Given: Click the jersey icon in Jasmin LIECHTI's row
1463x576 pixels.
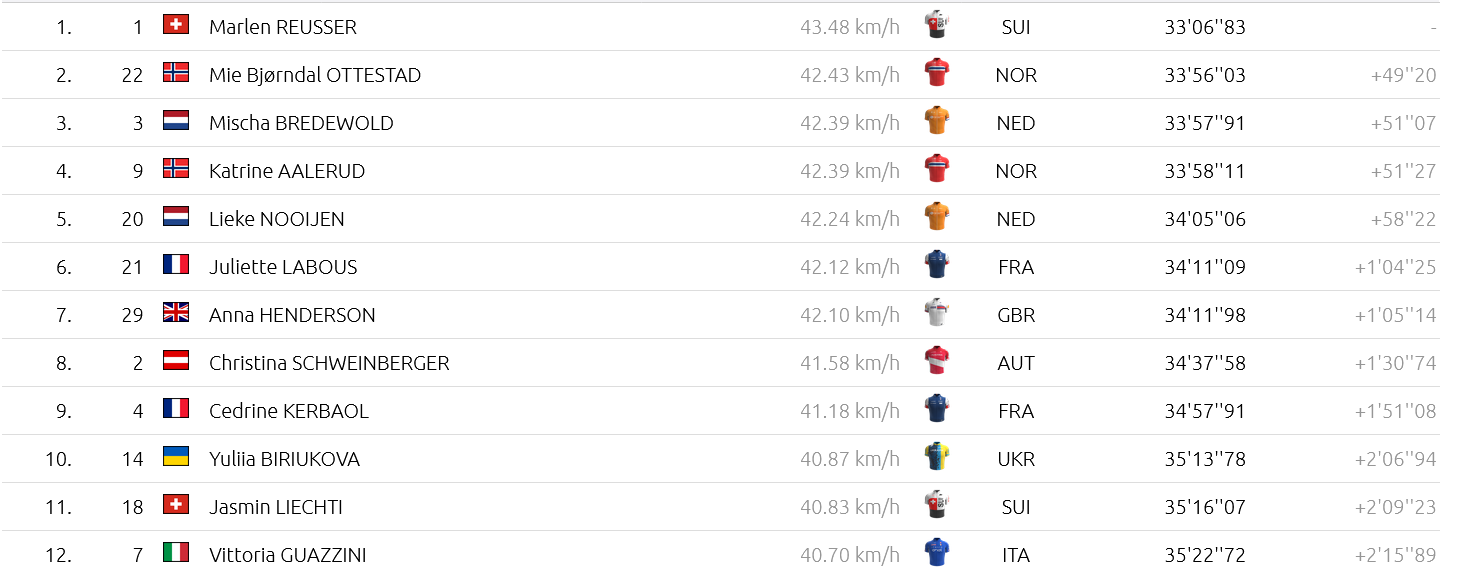Looking at the screenshot, I should [937, 505].
